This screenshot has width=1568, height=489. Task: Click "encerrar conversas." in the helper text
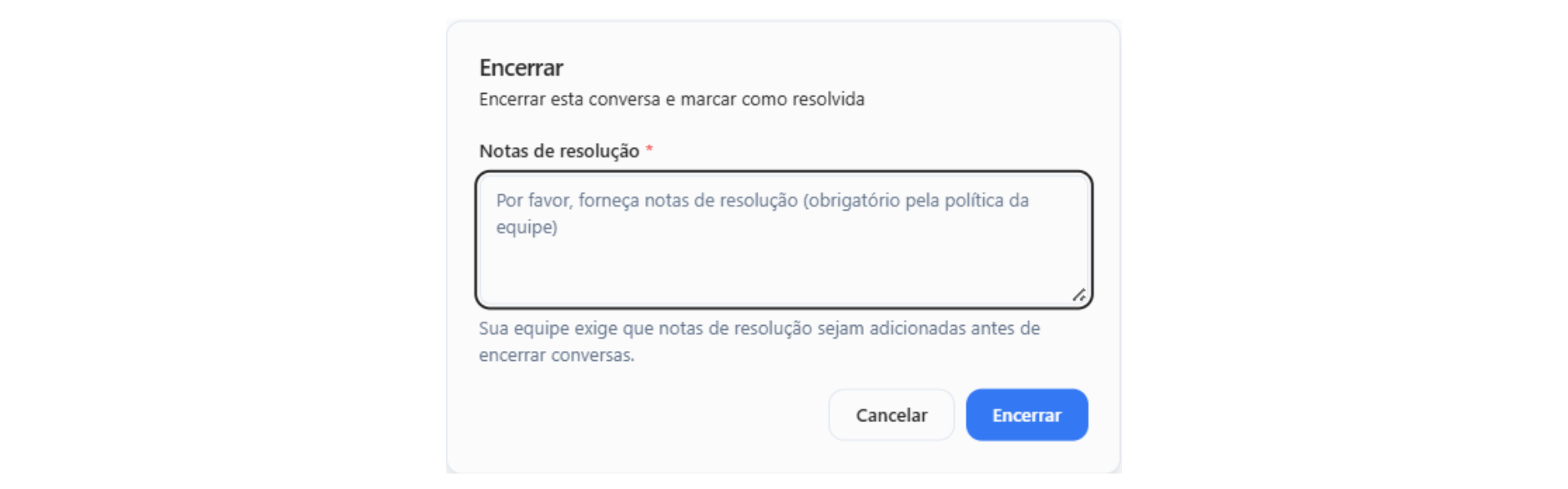click(x=556, y=355)
